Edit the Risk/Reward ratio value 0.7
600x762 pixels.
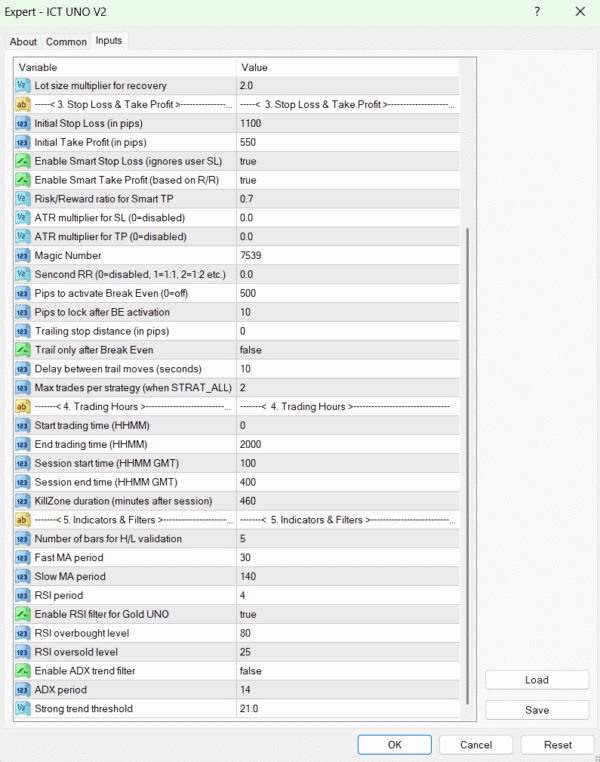click(x=348, y=199)
